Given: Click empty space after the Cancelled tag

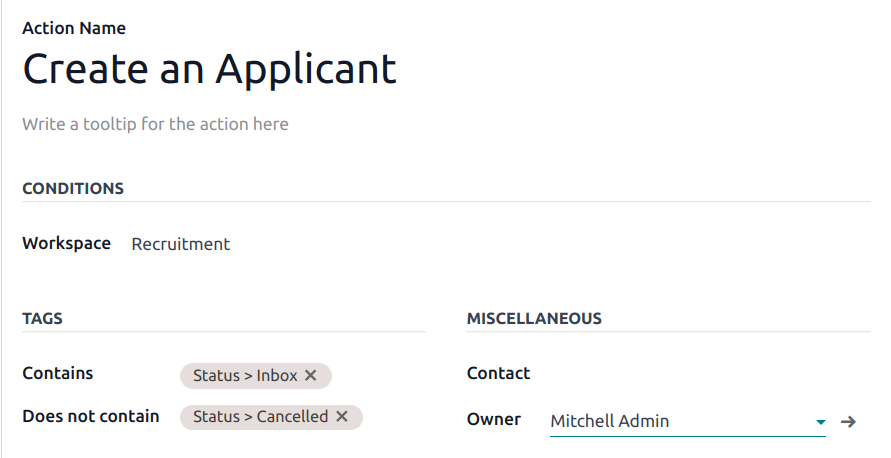Looking at the screenshot, I should click(x=395, y=417).
